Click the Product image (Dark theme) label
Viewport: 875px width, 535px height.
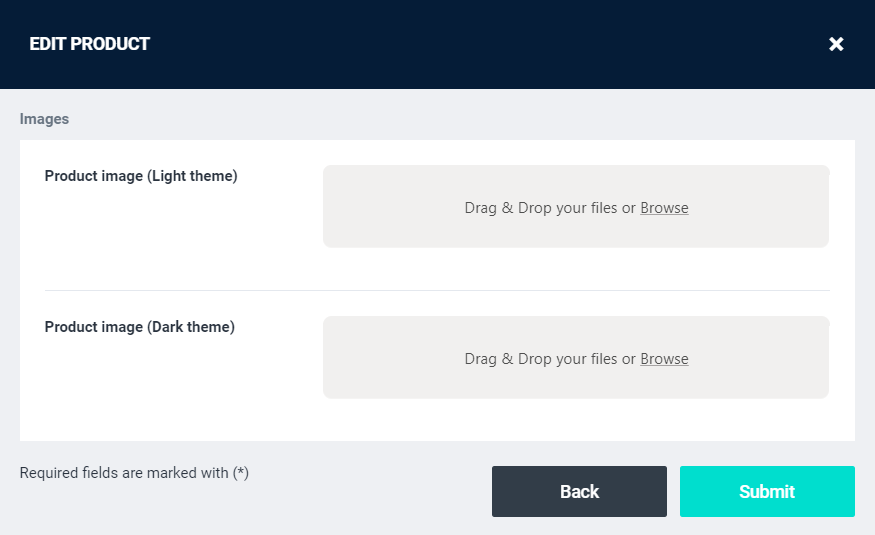140,327
